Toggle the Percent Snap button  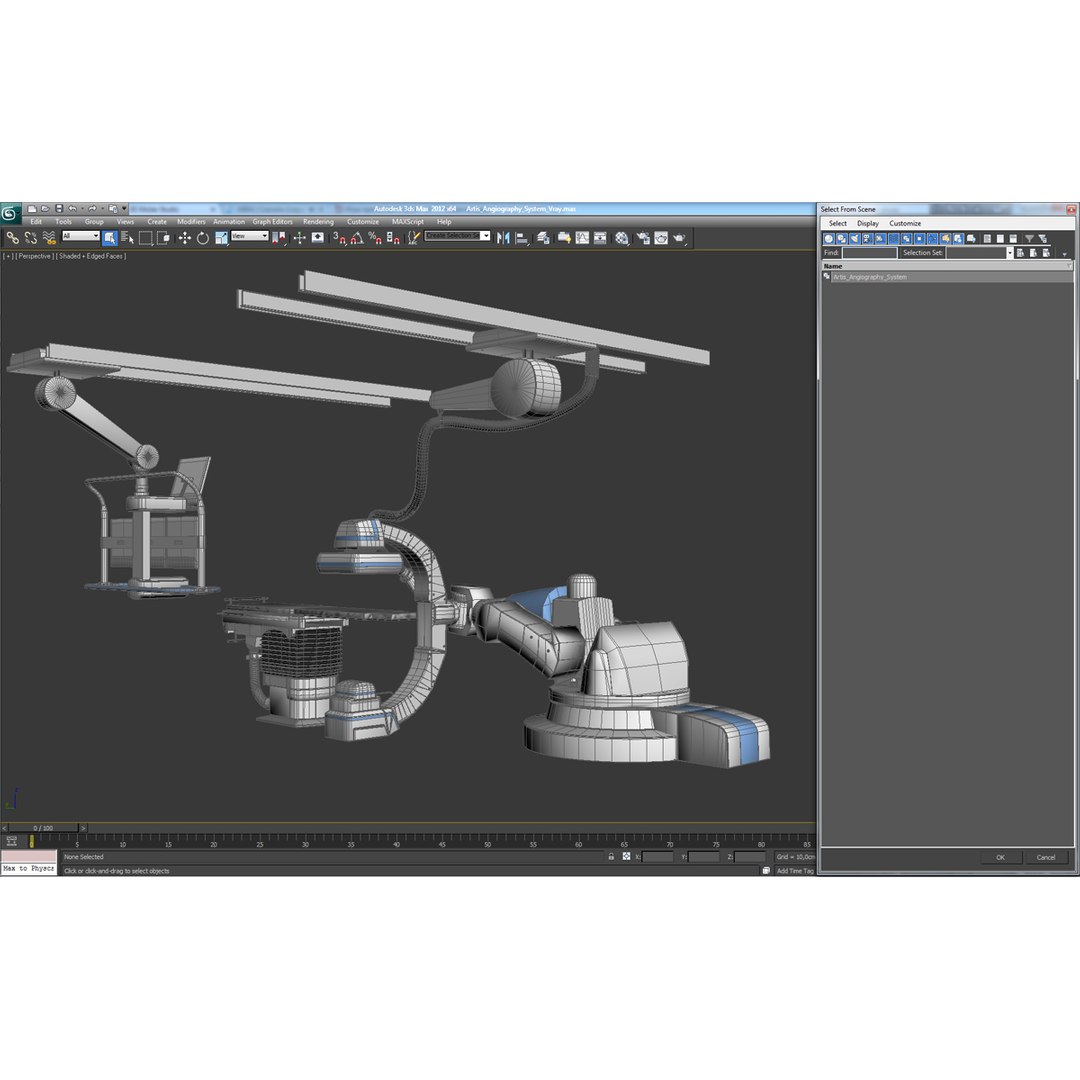(375, 238)
